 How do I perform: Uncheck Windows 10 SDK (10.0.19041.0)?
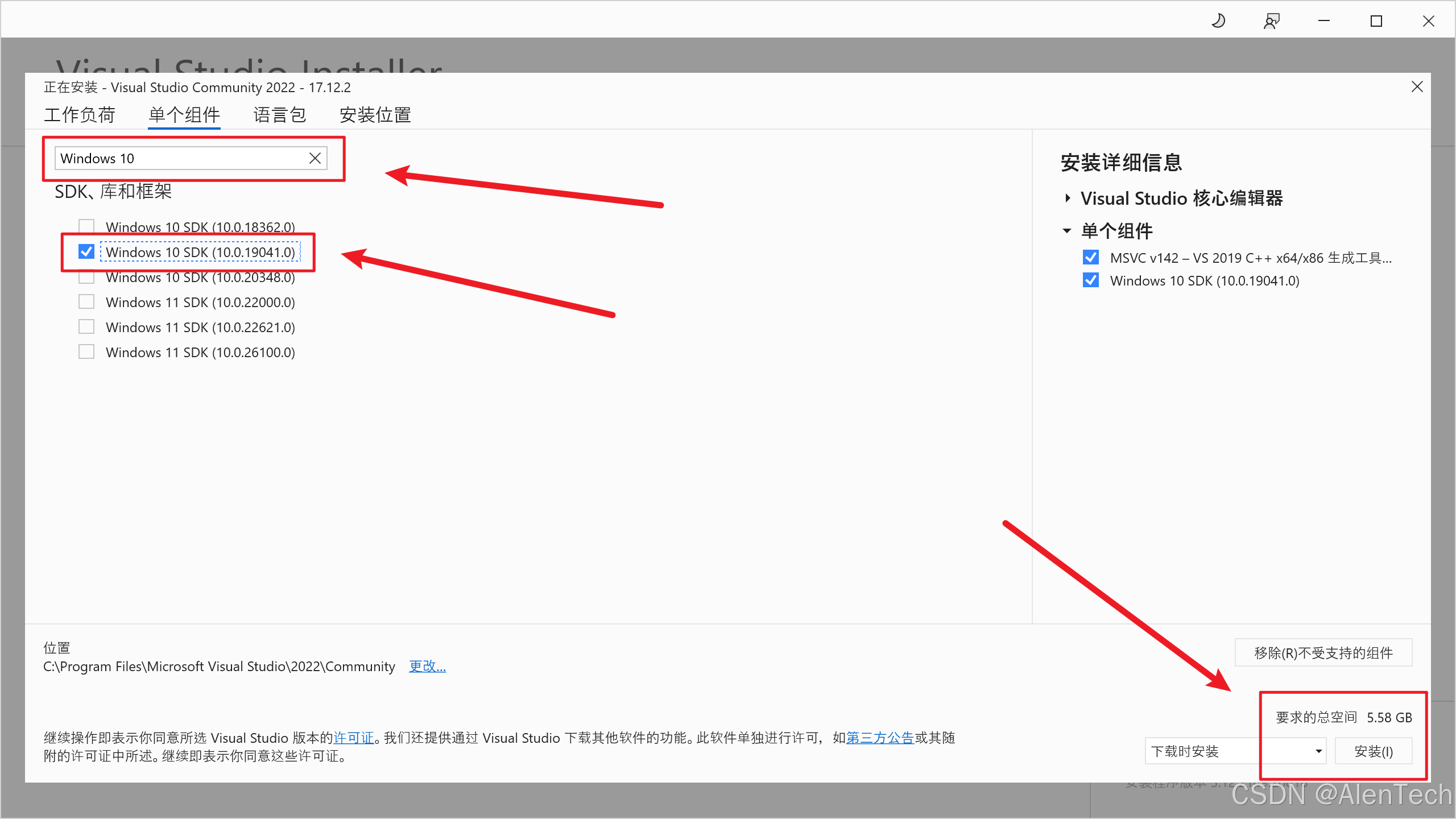(86, 252)
